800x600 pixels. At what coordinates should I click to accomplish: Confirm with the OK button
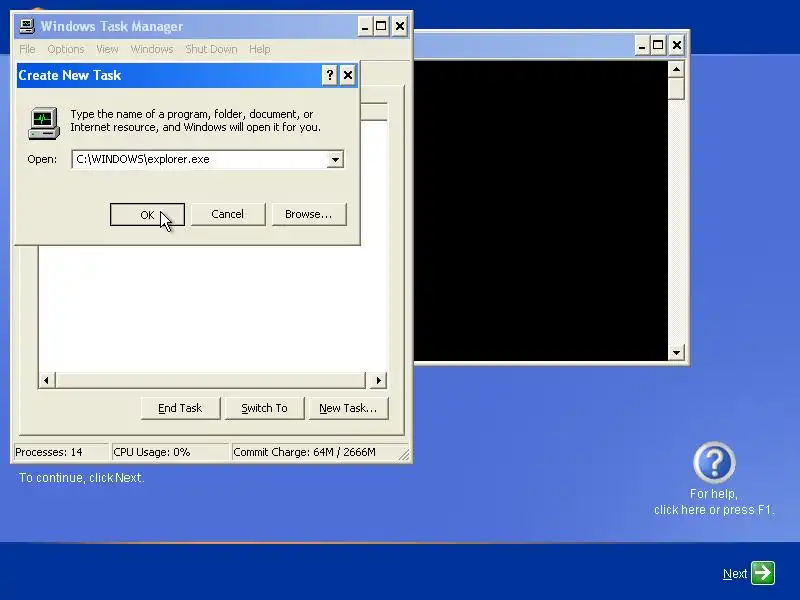point(147,215)
